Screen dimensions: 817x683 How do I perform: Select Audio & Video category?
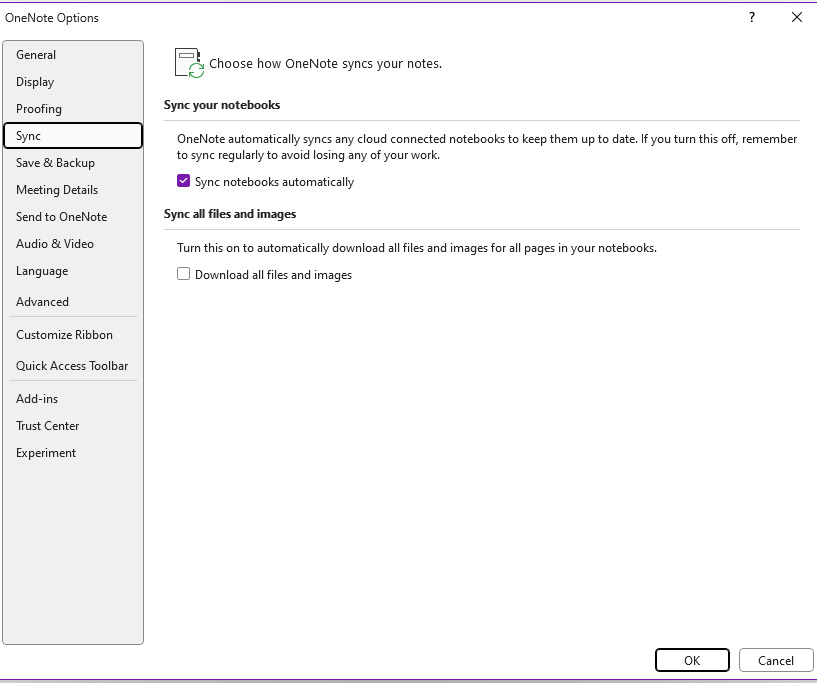click(72, 244)
